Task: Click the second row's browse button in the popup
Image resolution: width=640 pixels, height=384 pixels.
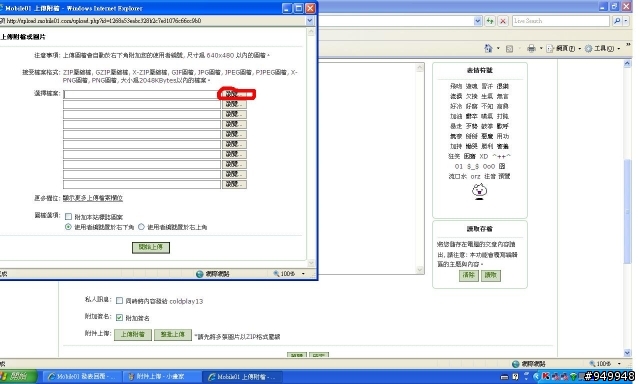Action: [234, 104]
